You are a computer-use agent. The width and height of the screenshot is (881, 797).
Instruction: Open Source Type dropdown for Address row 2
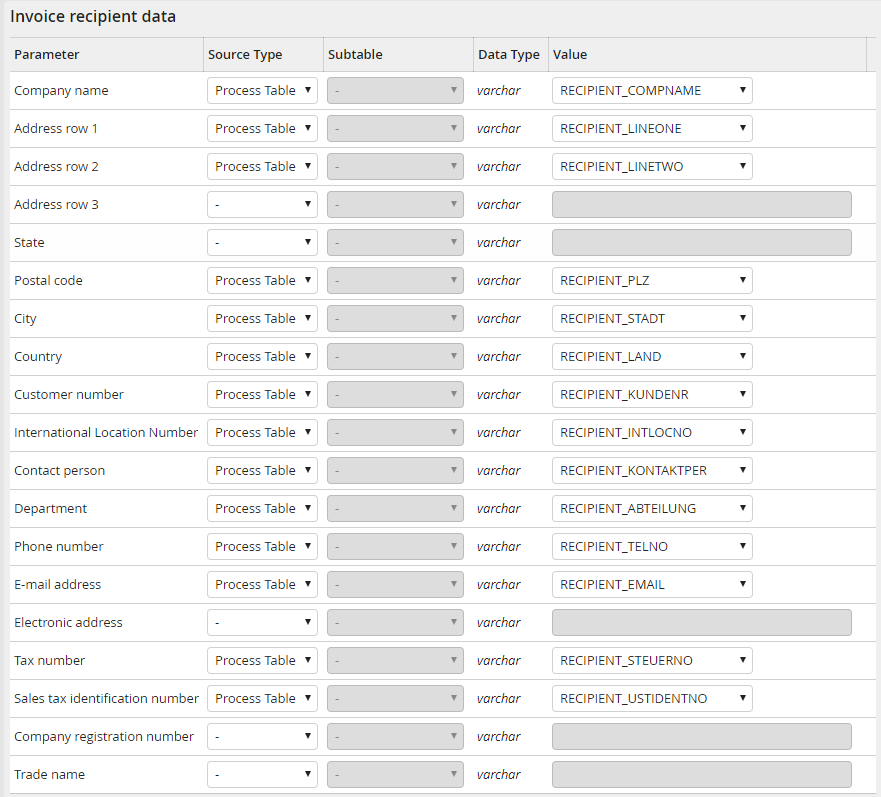pos(262,166)
